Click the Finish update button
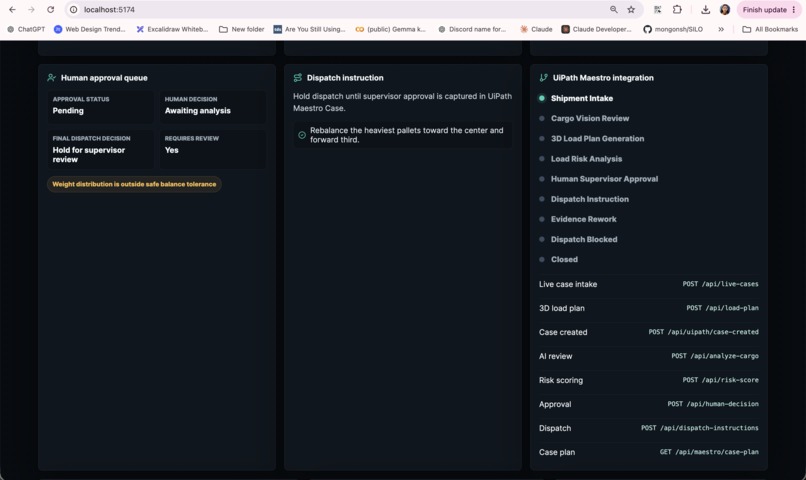Screen dimensions: 806x480 pos(769,10)
